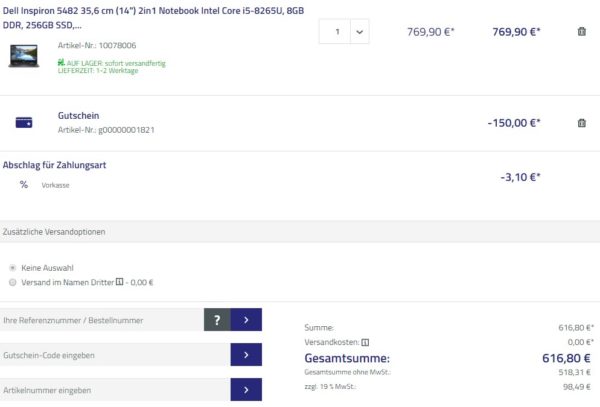600x407 pixels.
Task: Click info icon next to Versandkosten
Action: click(x=365, y=342)
